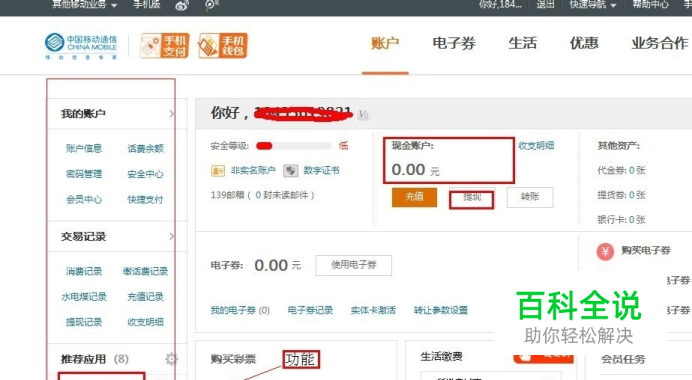Expand 交易记录 section arrow

point(172,237)
